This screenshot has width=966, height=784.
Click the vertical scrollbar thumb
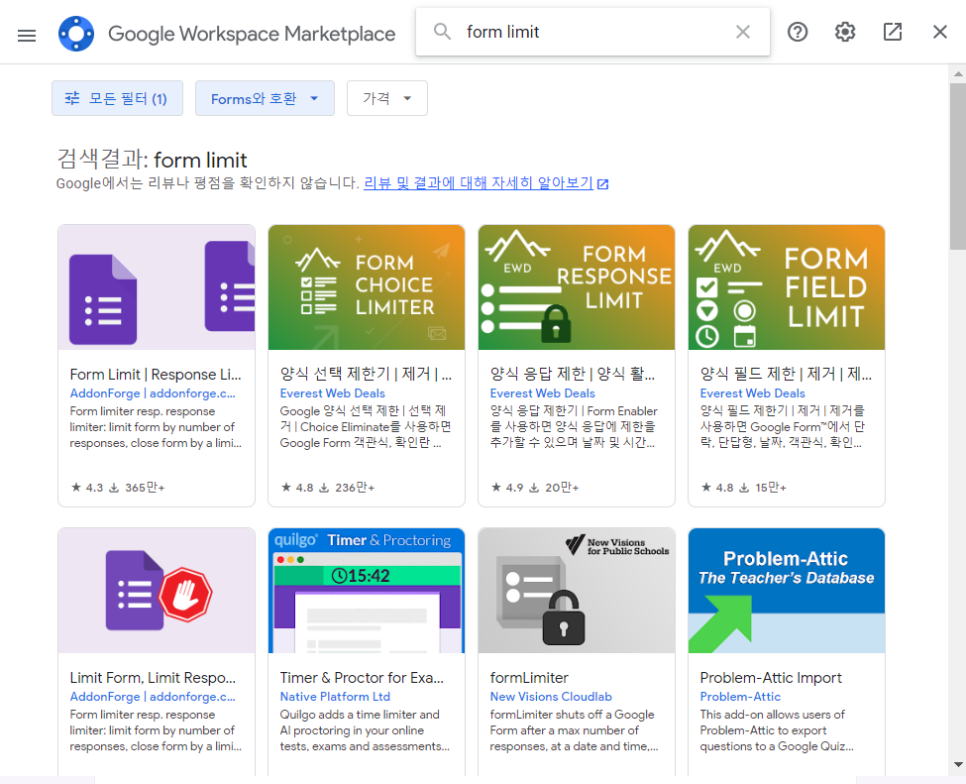pos(957,166)
